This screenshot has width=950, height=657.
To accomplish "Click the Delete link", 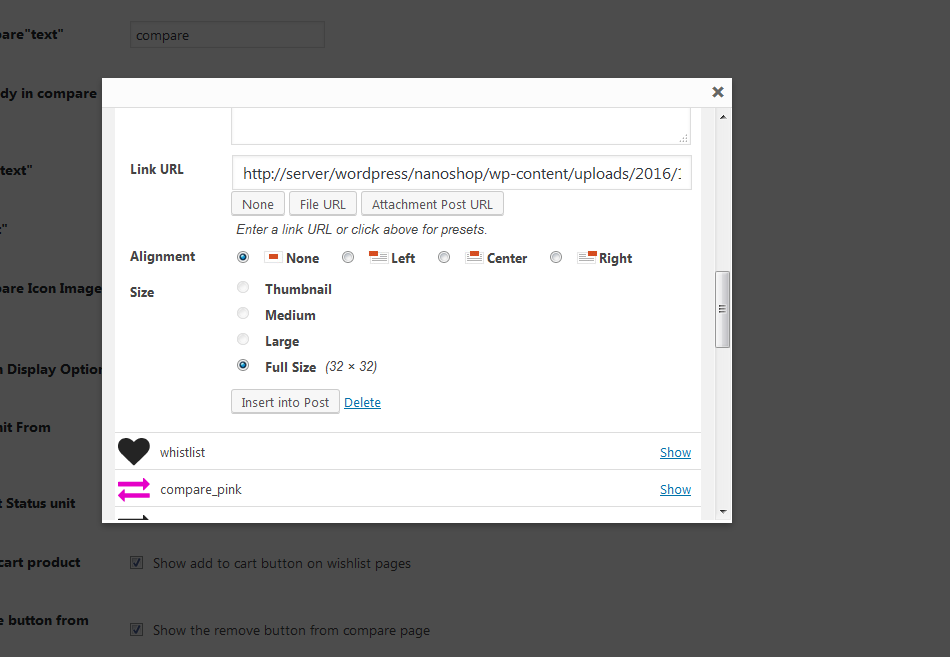I will click(x=362, y=402).
